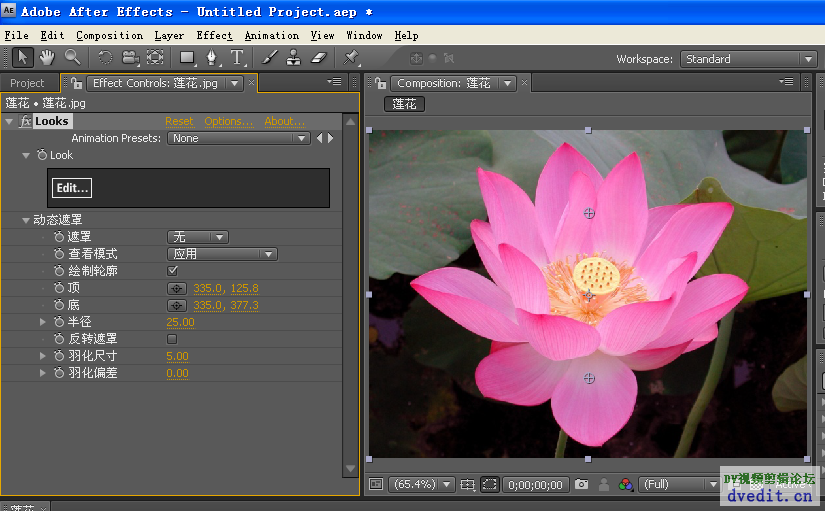Viewport: 825px width, 511px height.
Task: Select the Unified Camera tool
Action: click(x=130, y=57)
